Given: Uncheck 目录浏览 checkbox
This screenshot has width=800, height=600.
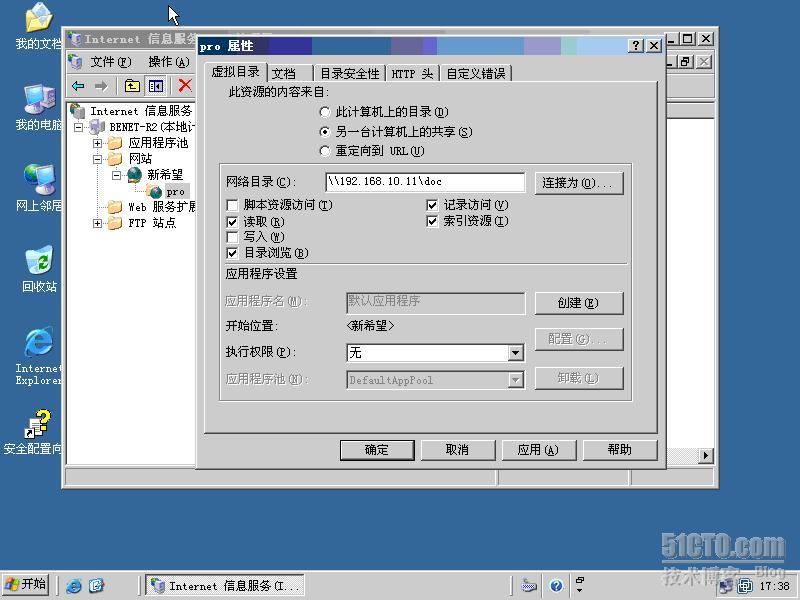Looking at the screenshot, I should click(x=232, y=253).
